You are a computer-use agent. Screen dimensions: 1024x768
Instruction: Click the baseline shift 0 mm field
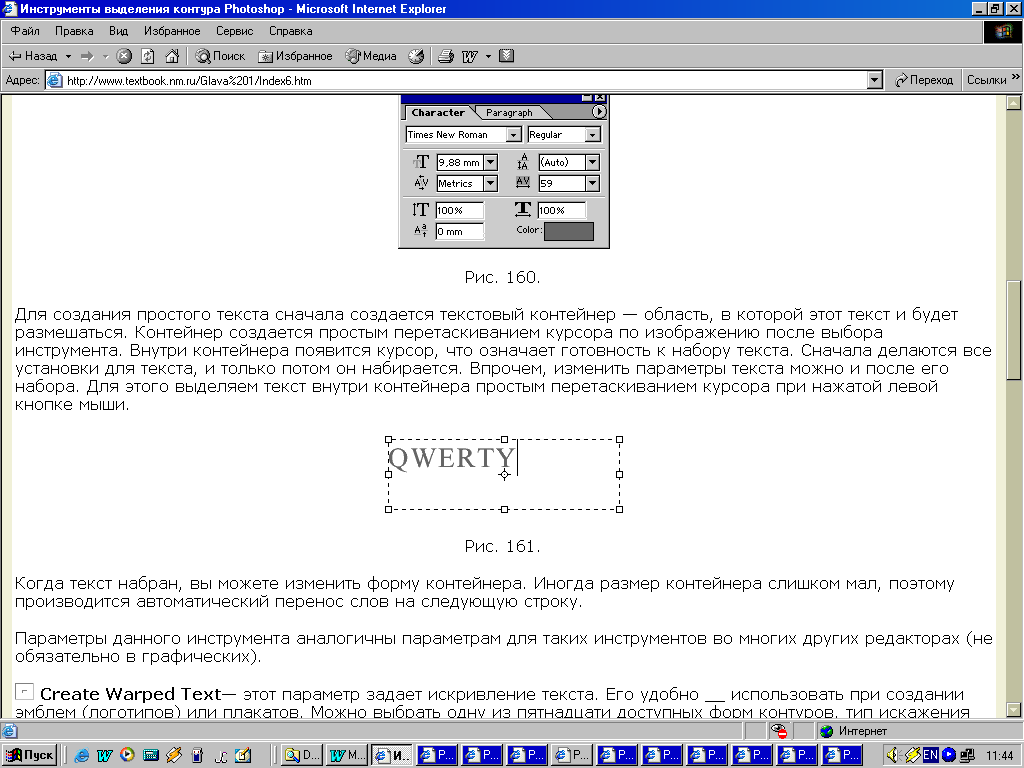tap(460, 231)
